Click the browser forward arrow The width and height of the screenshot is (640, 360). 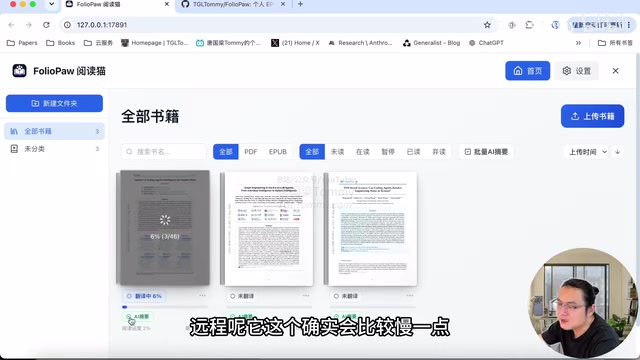coord(29,25)
